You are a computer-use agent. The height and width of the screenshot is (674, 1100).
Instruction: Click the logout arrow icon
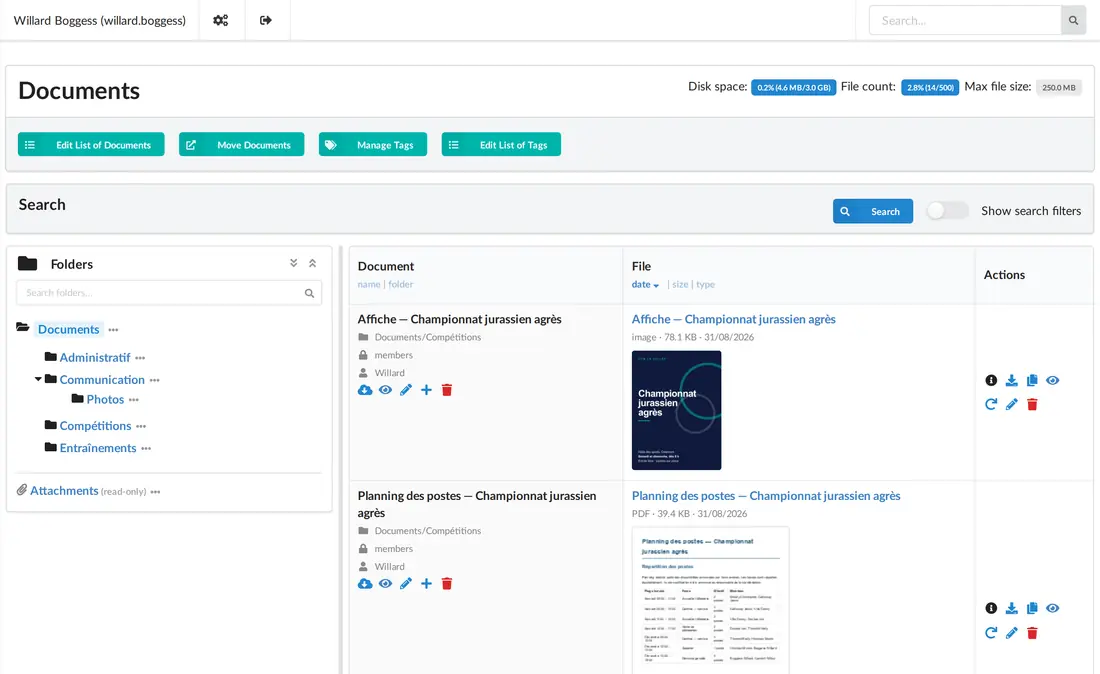(265, 20)
